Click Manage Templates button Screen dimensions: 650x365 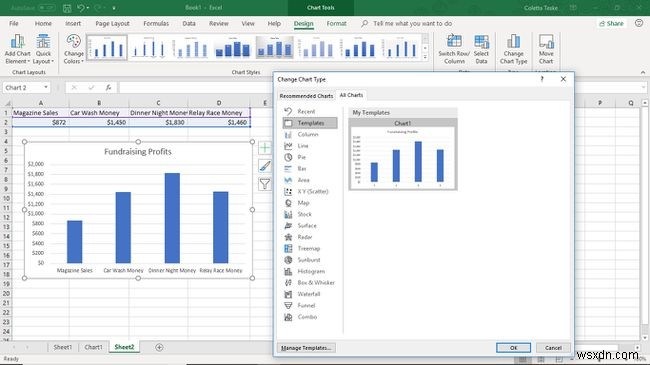pyautogui.click(x=306, y=348)
